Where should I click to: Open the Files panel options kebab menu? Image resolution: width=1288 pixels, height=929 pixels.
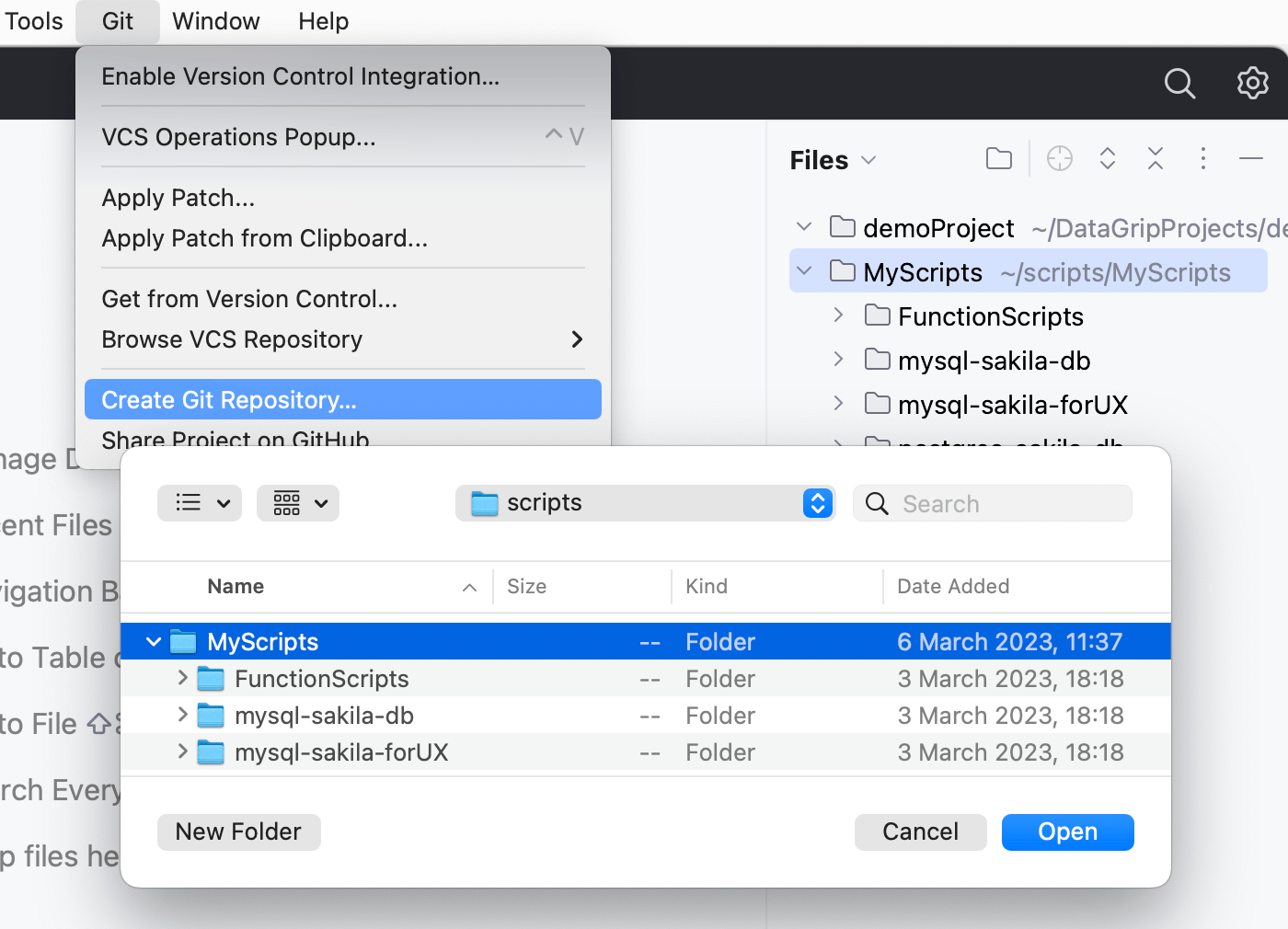(1202, 158)
